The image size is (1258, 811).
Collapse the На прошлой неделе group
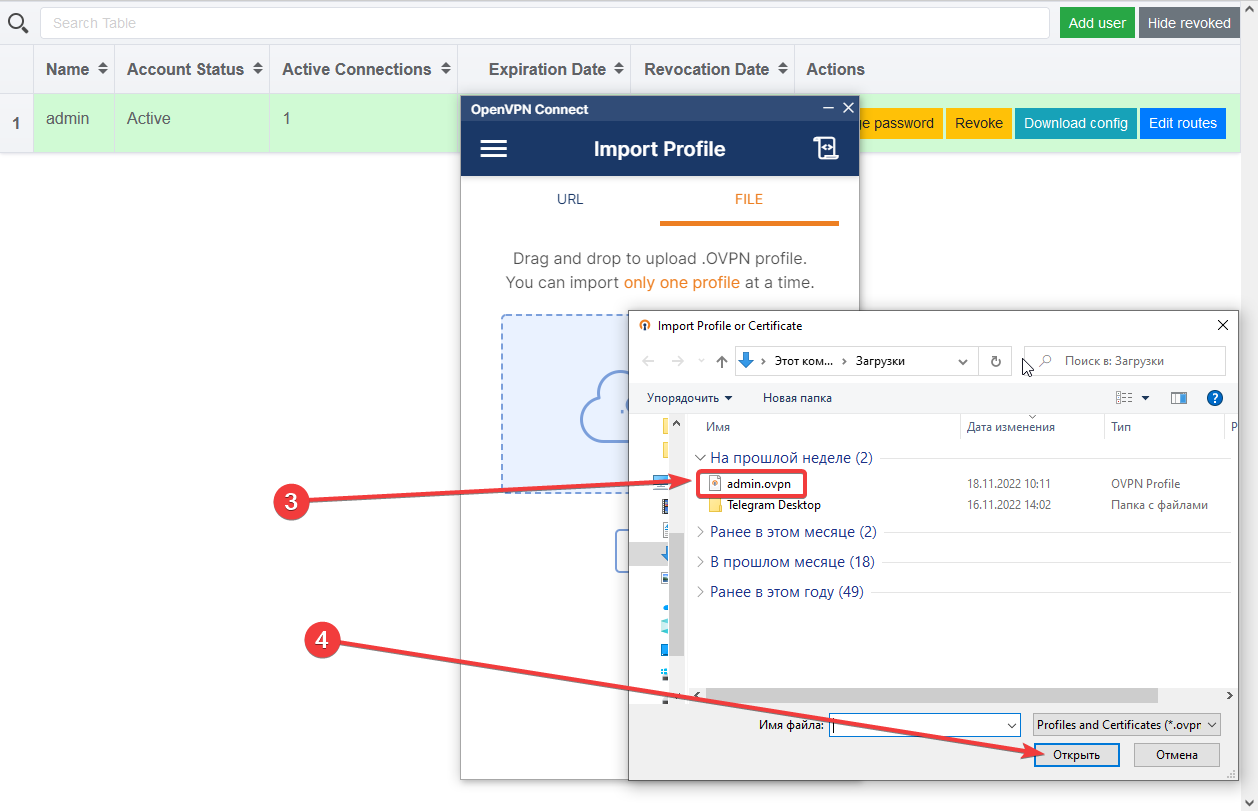tap(700, 458)
